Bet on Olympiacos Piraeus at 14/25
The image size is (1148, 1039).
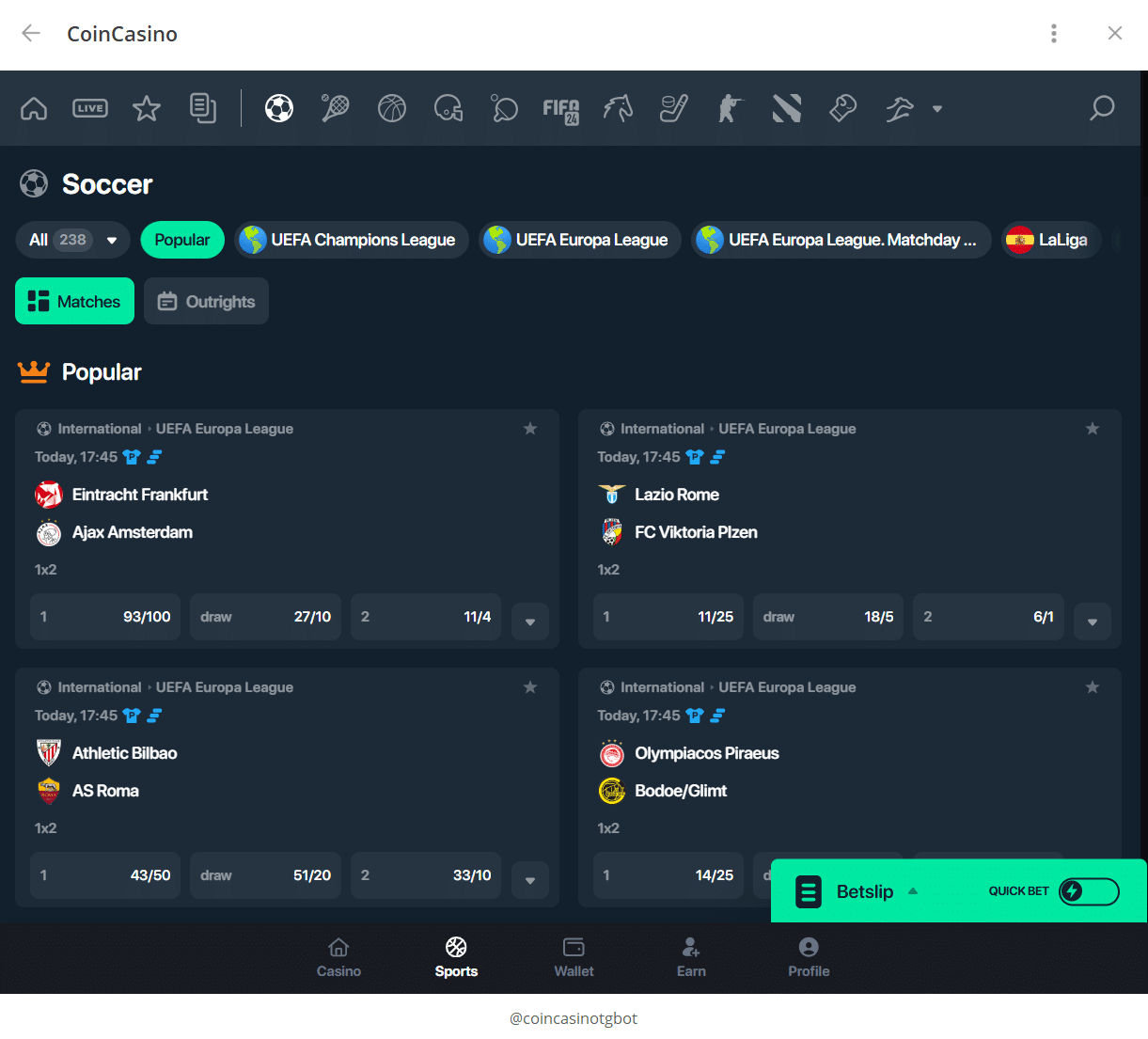click(668, 875)
